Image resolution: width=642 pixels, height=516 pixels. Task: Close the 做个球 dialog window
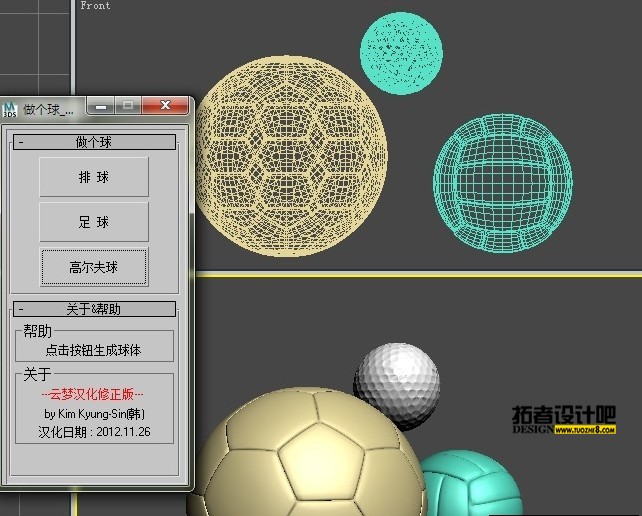[x=164, y=105]
